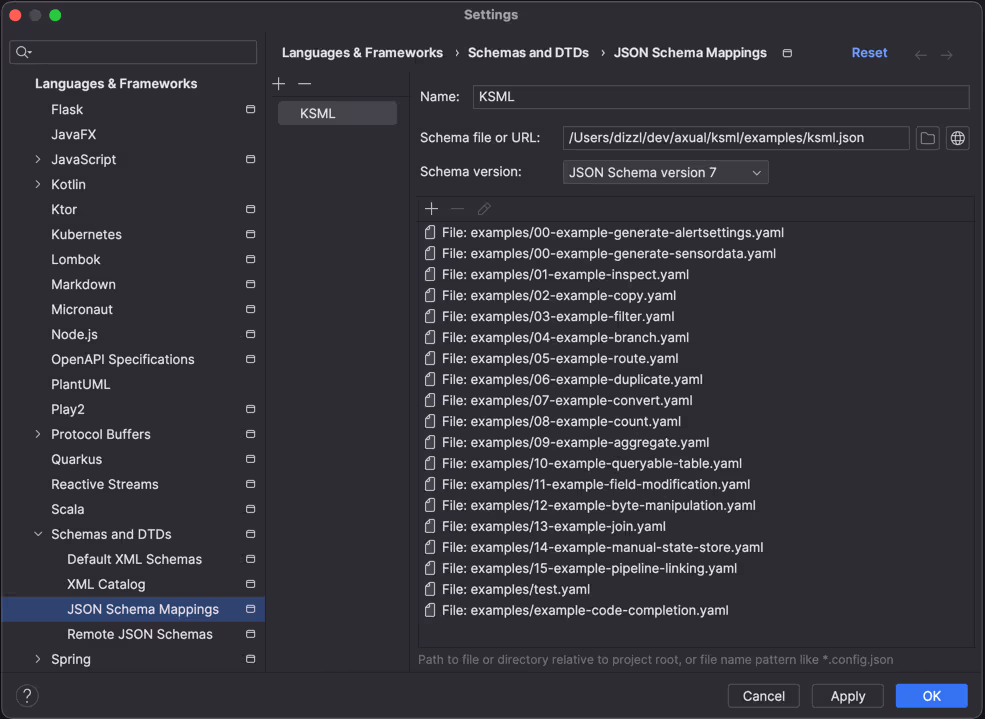Click into the Name text field

pos(721,97)
